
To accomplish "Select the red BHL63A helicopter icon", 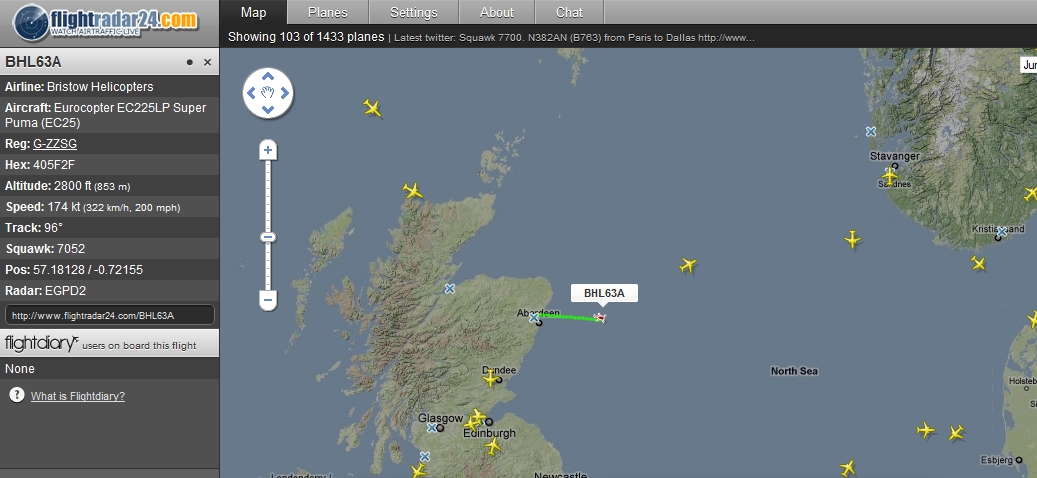I will click(x=600, y=318).
